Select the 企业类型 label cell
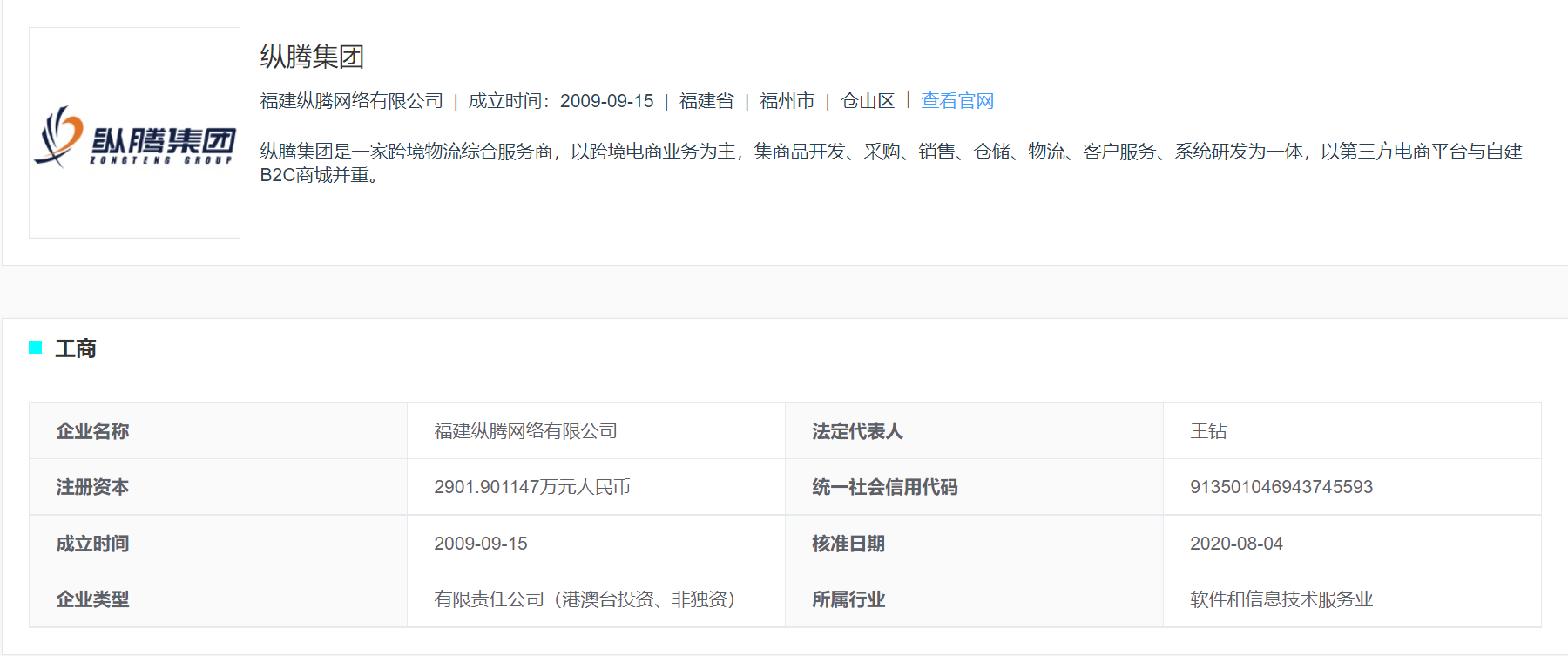Image resolution: width=1568 pixels, height=656 pixels. click(x=219, y=599)
